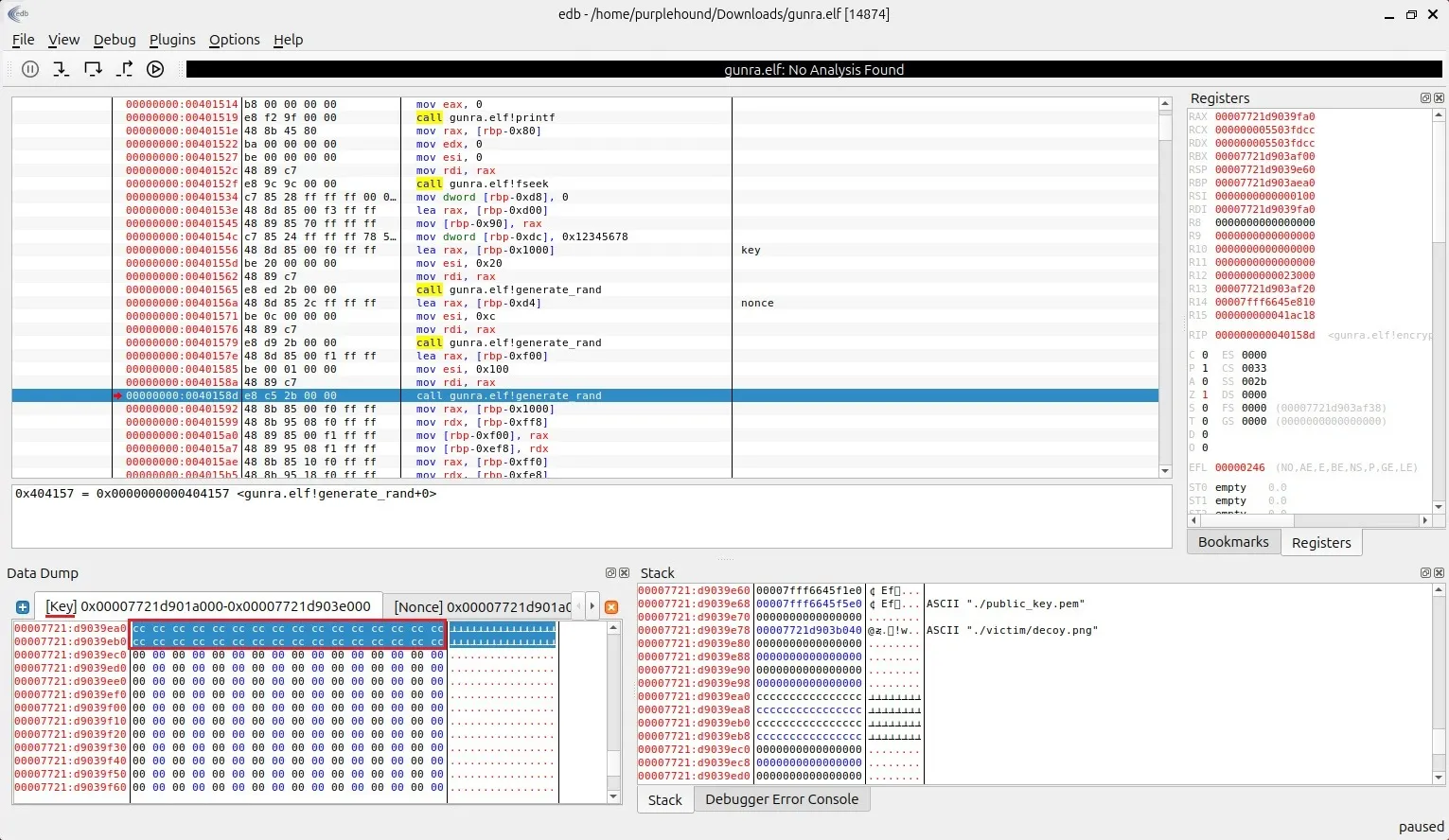
Task: Click the RSP register value
Action: (1264, 169)
